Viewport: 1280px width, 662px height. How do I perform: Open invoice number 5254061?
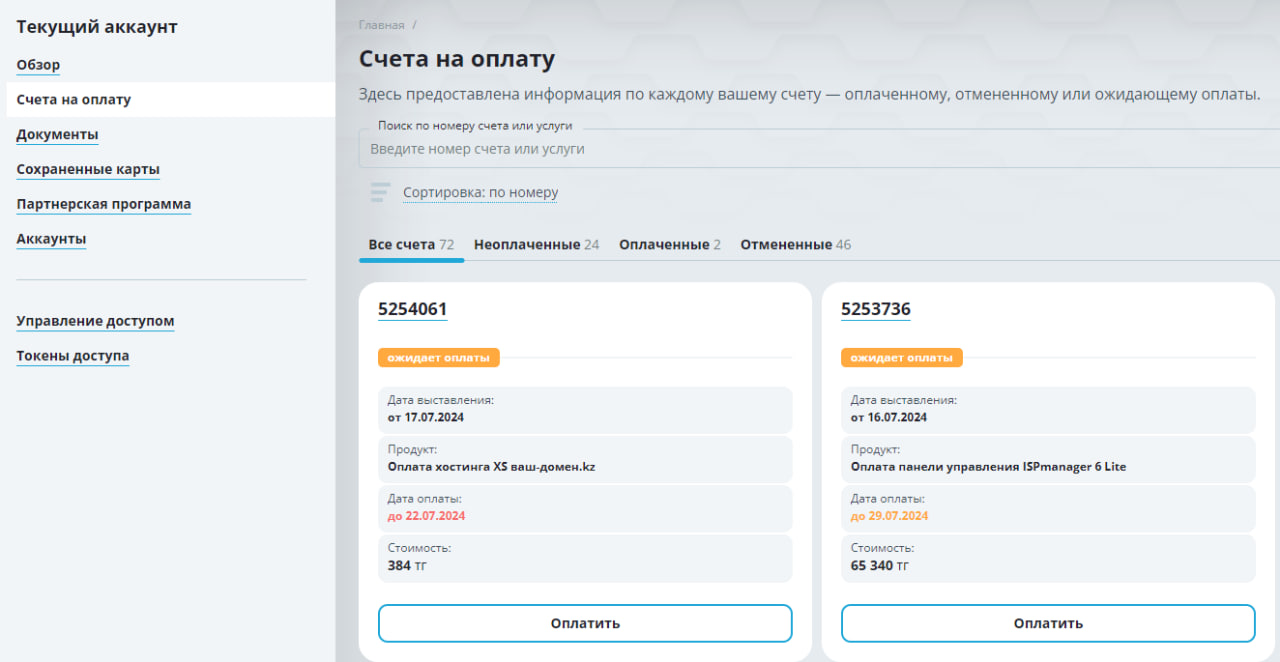pos(412,309)
